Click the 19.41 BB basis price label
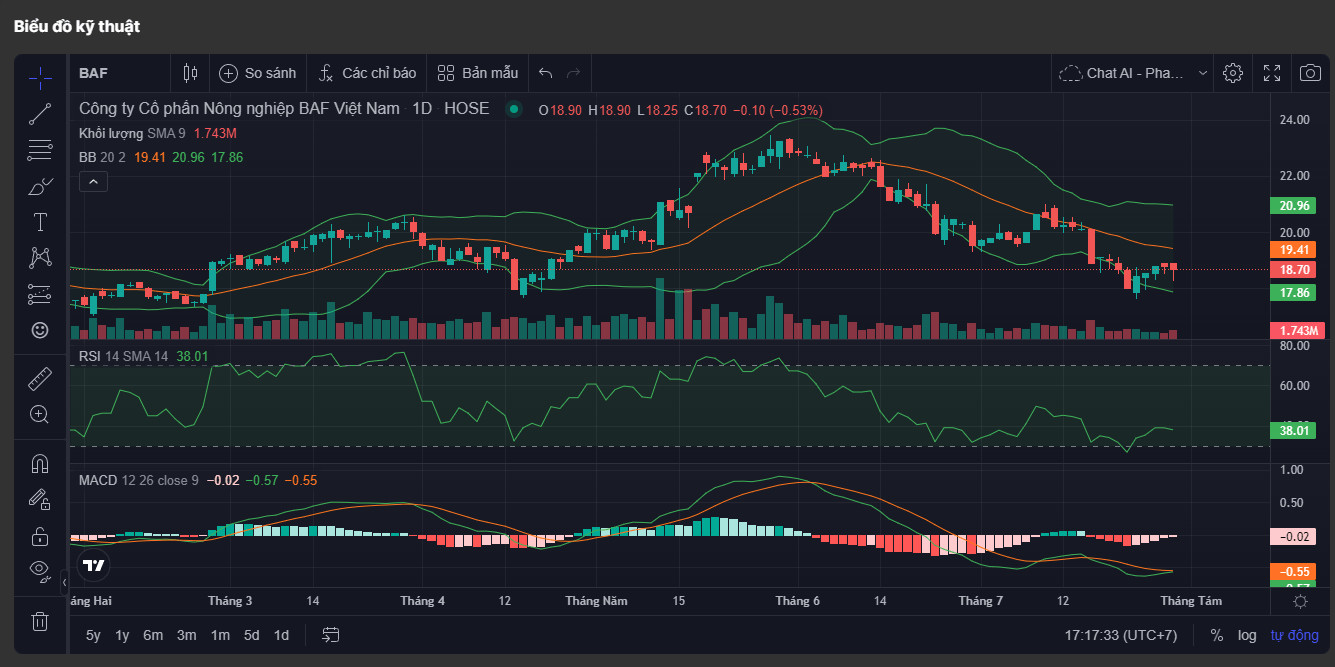 tap(1291, 250)
